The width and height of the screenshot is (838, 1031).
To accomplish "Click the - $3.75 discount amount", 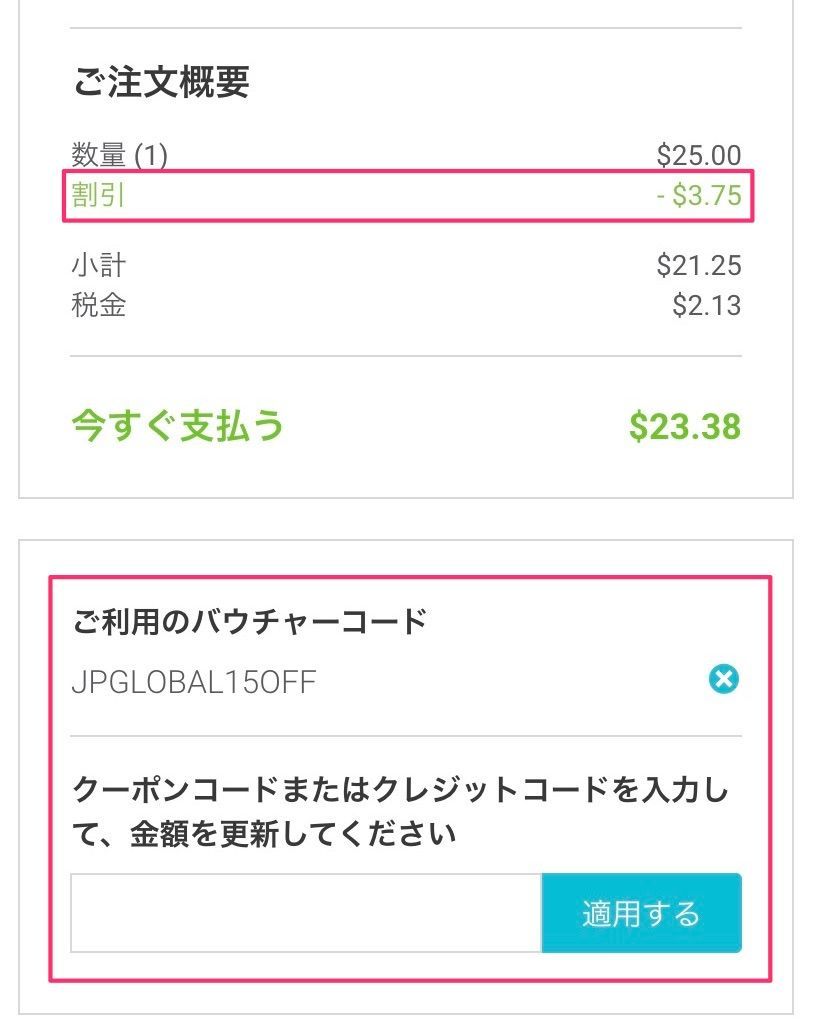I will (699, 195).
